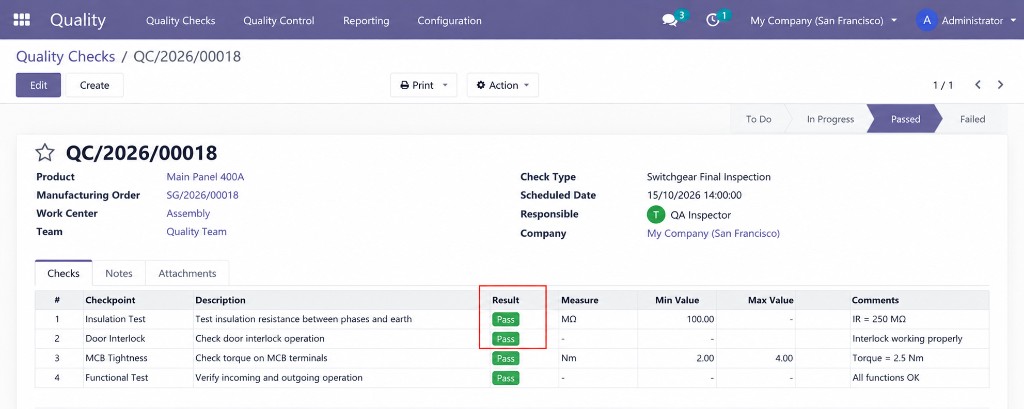Screen dimensions: 1024x409
Task: Open the Print dropdown
Action: [424, 85]
